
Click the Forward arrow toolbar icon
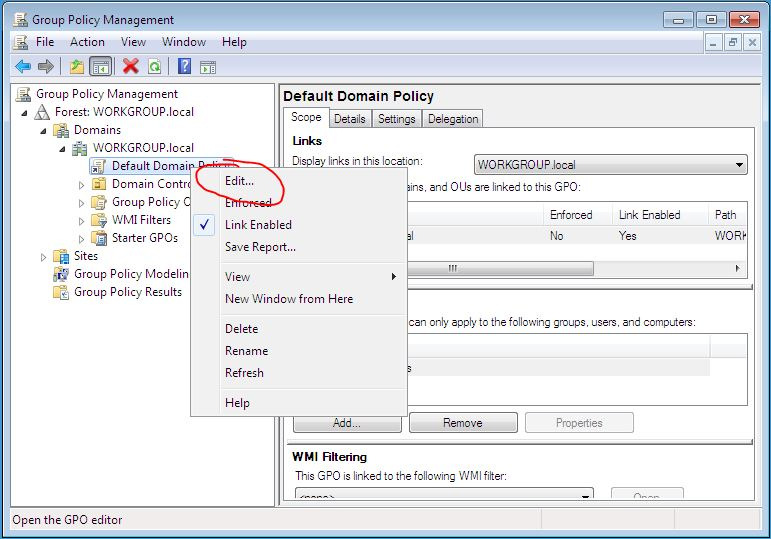(45, 67)
